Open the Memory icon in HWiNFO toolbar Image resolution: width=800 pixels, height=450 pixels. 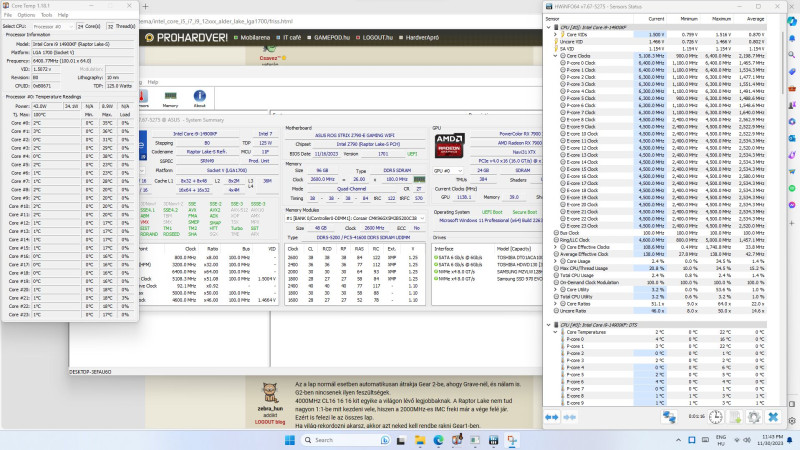170,98
